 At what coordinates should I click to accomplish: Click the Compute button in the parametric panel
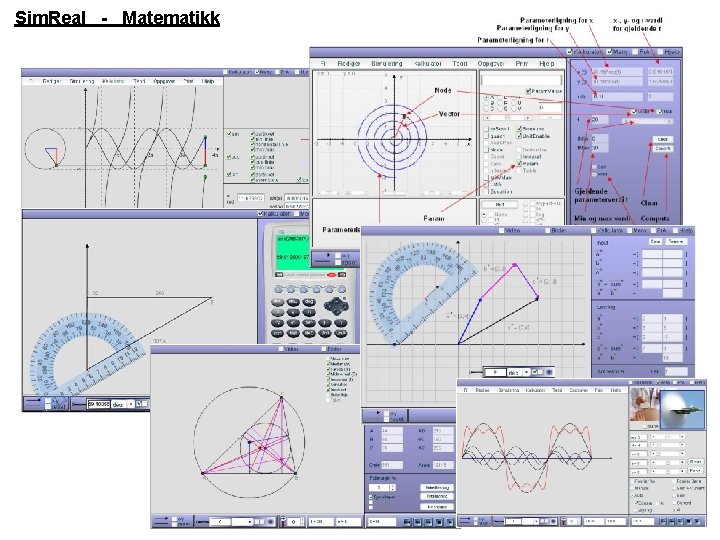(x=663, y=148)
